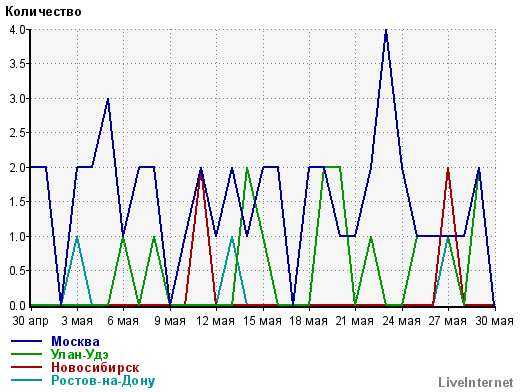Click the 30 мая x-axis label
Viewport: 520px width, 392px height.
pyautogui.click(x=494, y=321)
